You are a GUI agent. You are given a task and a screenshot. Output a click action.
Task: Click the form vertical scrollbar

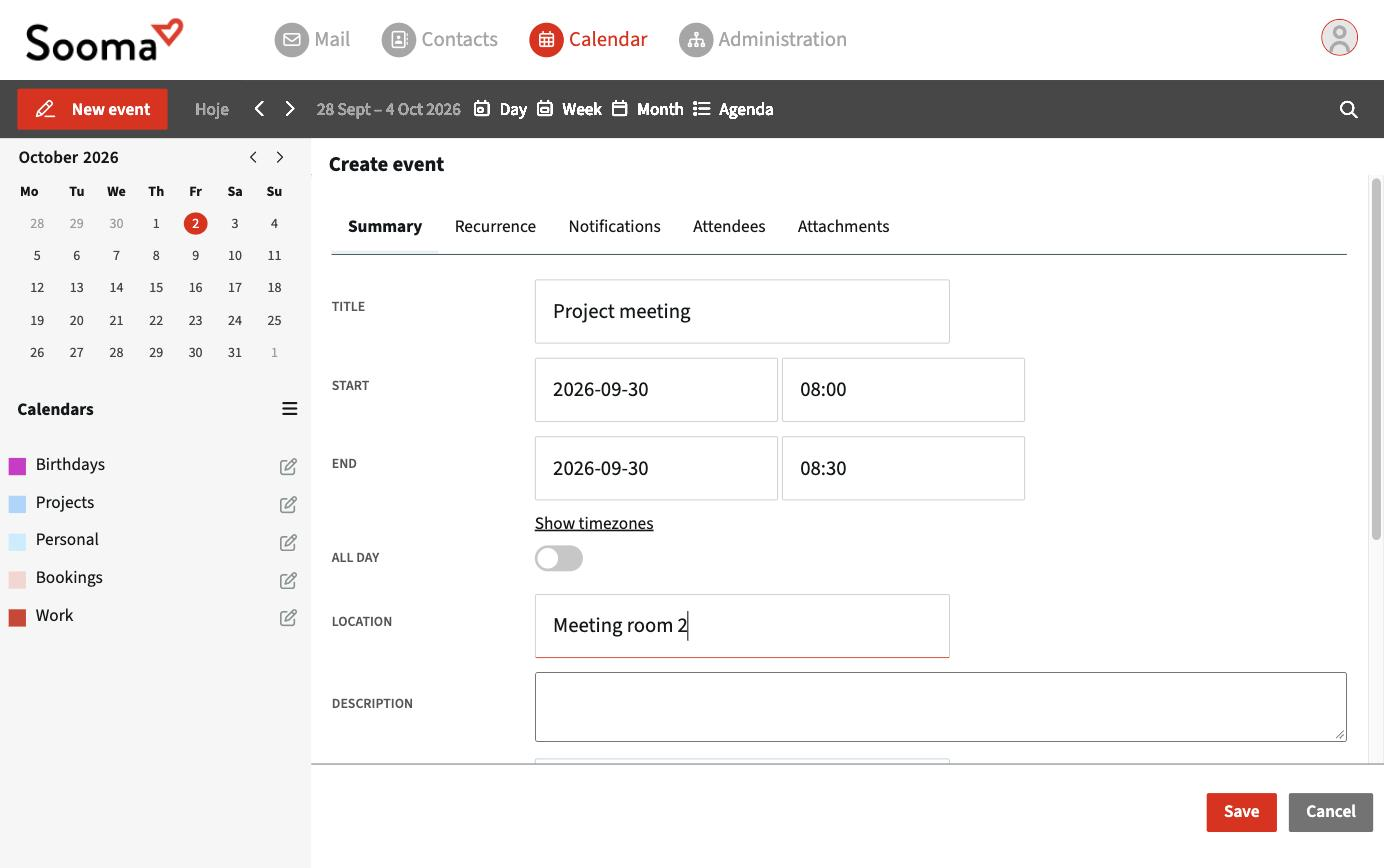1376,359
